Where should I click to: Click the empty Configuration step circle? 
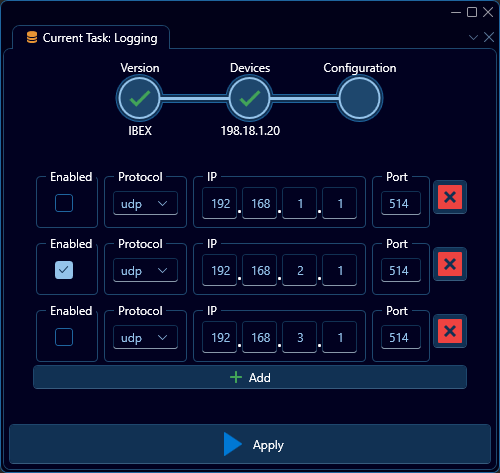[x=360, y=98]
